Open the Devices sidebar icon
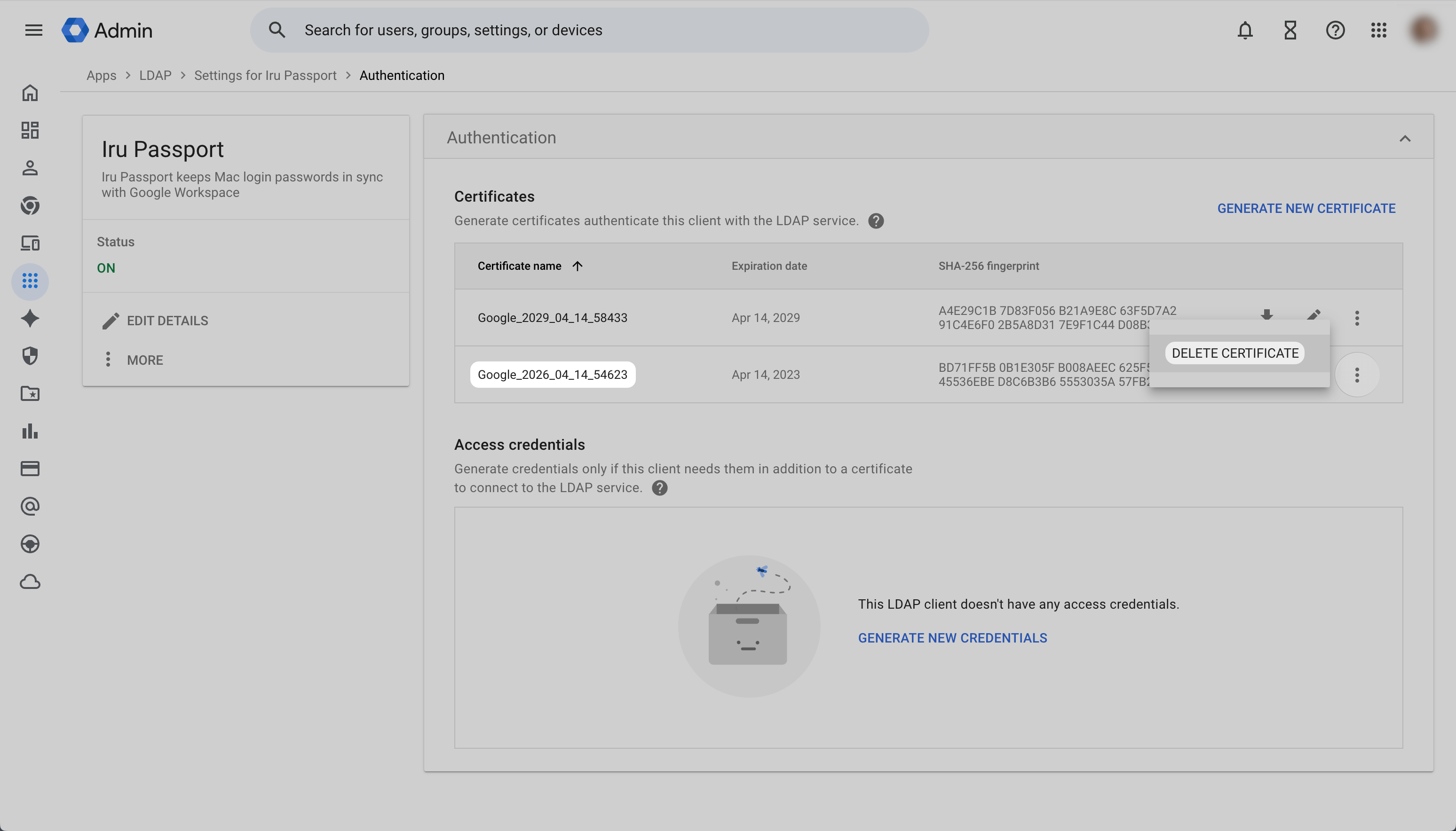This screenshot has height=831, width=1456. [x=30, y=243]
